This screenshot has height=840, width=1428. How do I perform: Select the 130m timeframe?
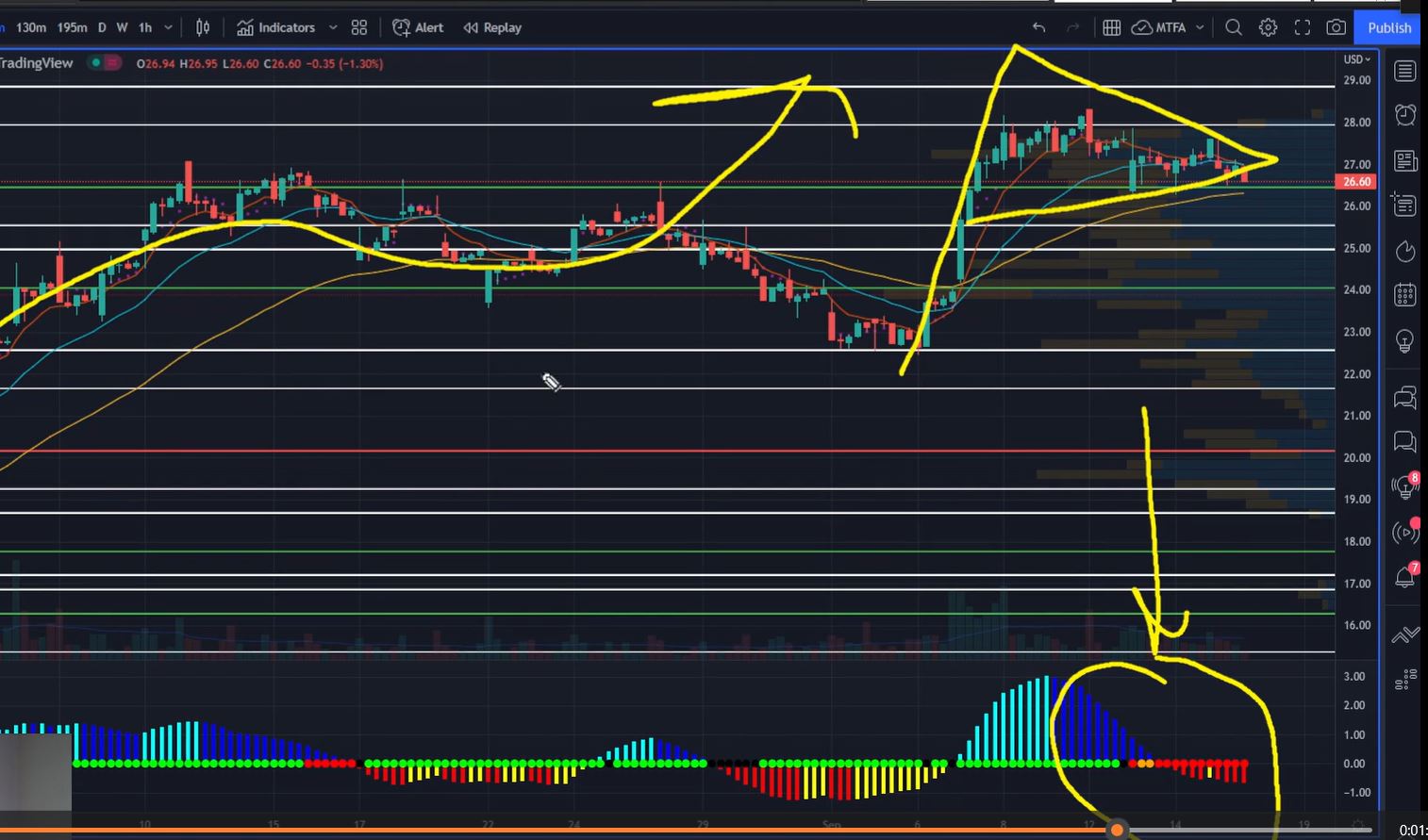[31, 27]
